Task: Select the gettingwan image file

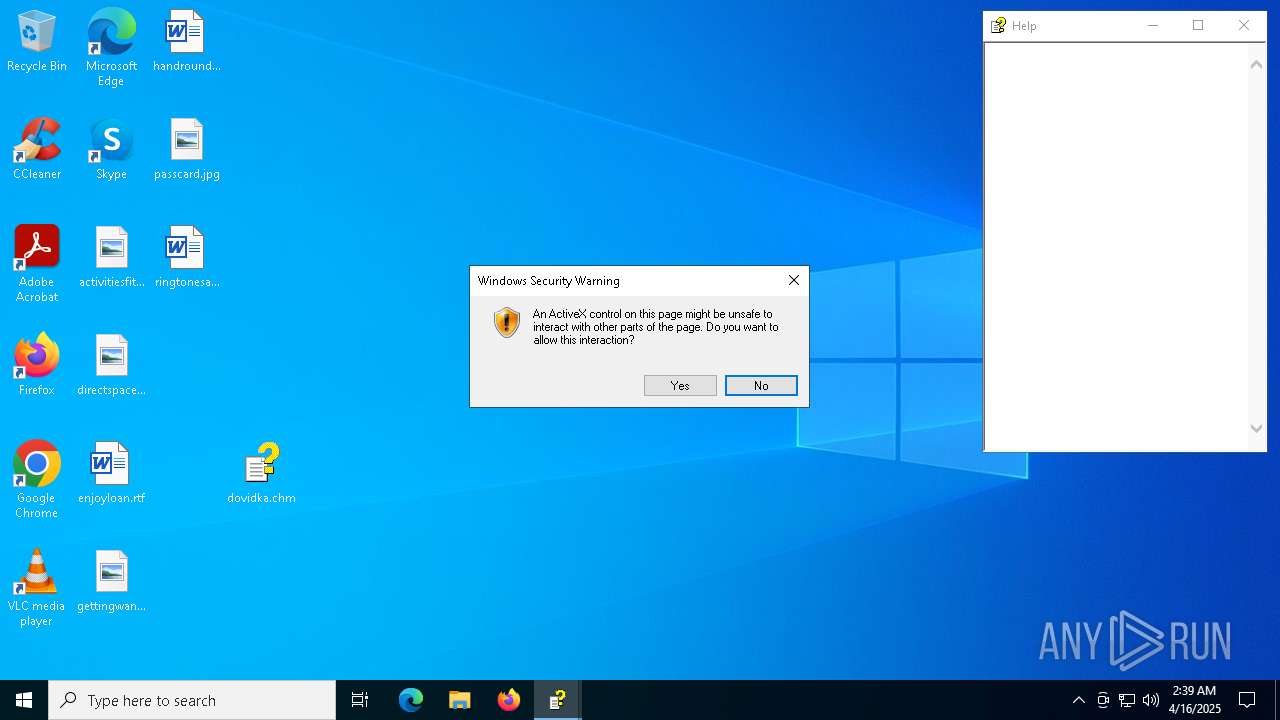Action: 111,581
